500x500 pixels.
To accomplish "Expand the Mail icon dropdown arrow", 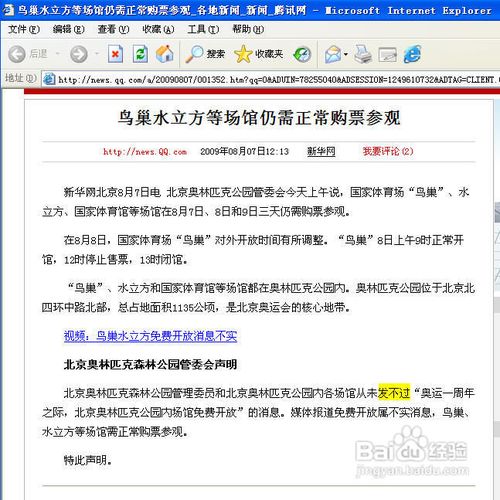I will point(346,54).
